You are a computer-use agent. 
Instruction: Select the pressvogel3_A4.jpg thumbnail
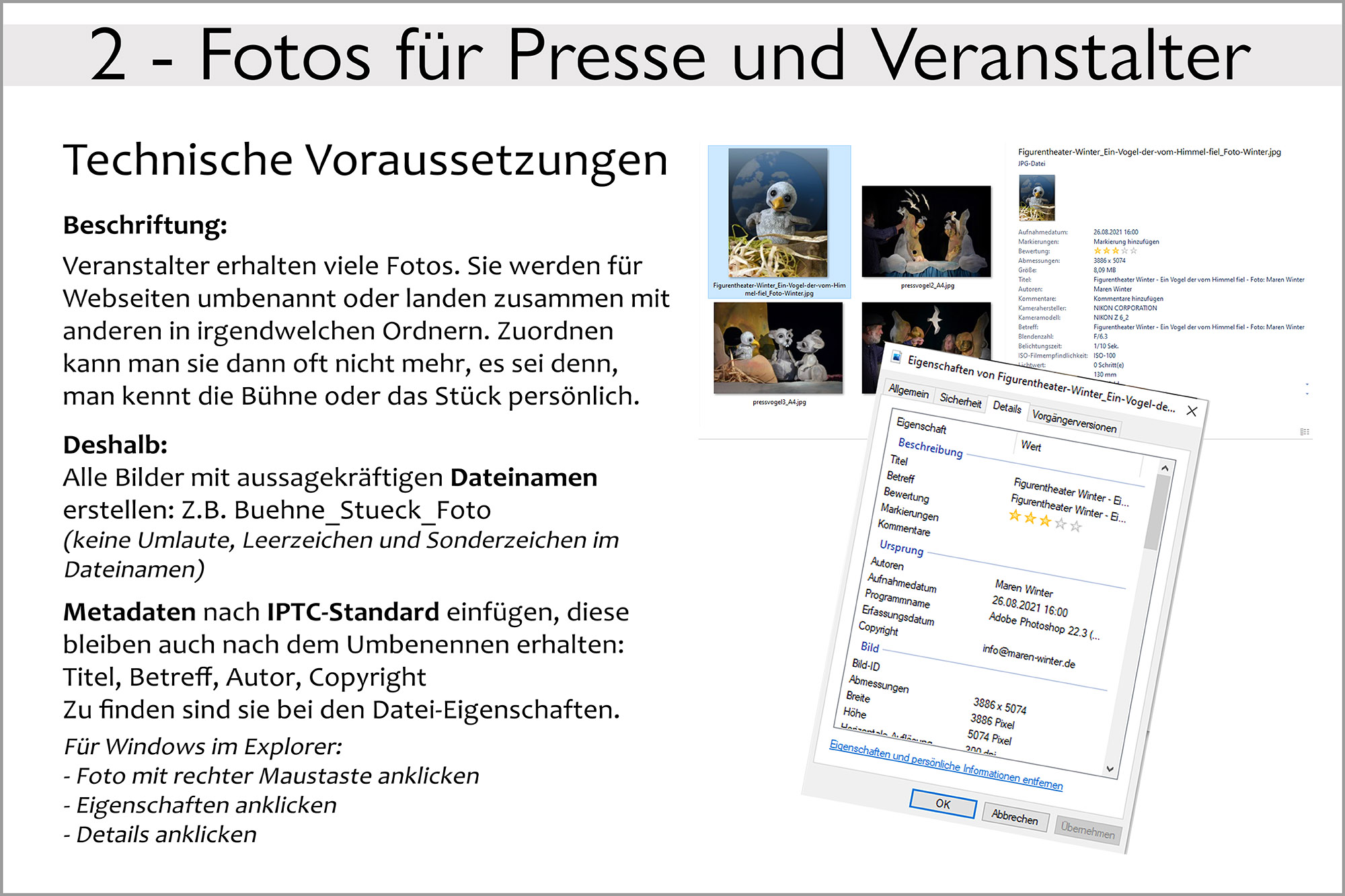[x=778, y=348]
